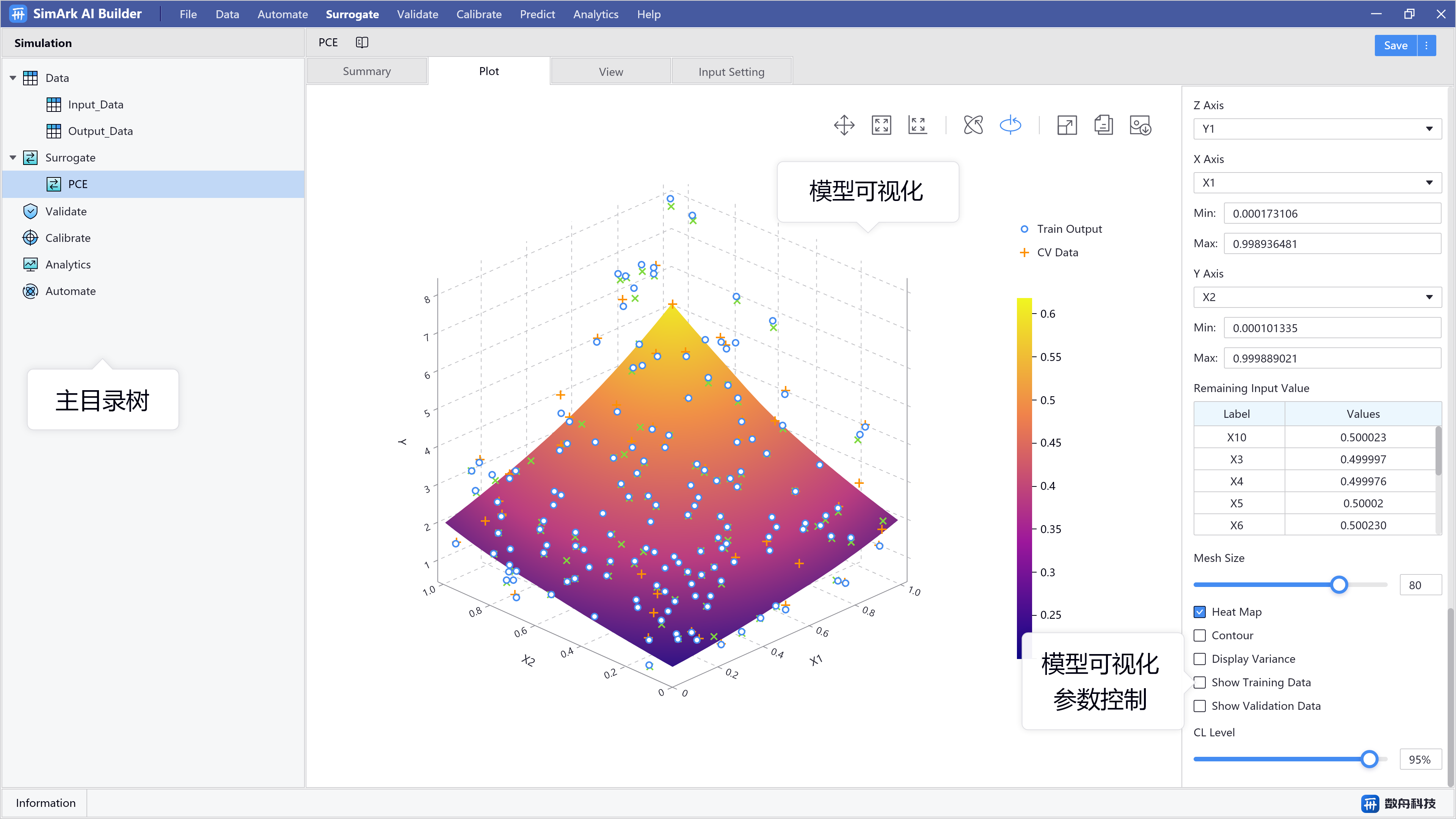Click the book icon next to PCE
The width and height of the screenshot is (1456, 819).
pos(362,42)
